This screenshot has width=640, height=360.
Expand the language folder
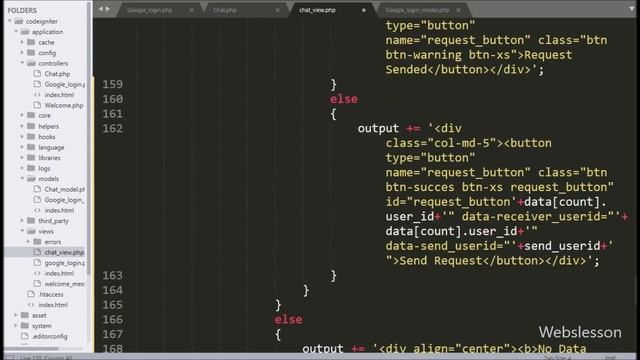[22, 147]
